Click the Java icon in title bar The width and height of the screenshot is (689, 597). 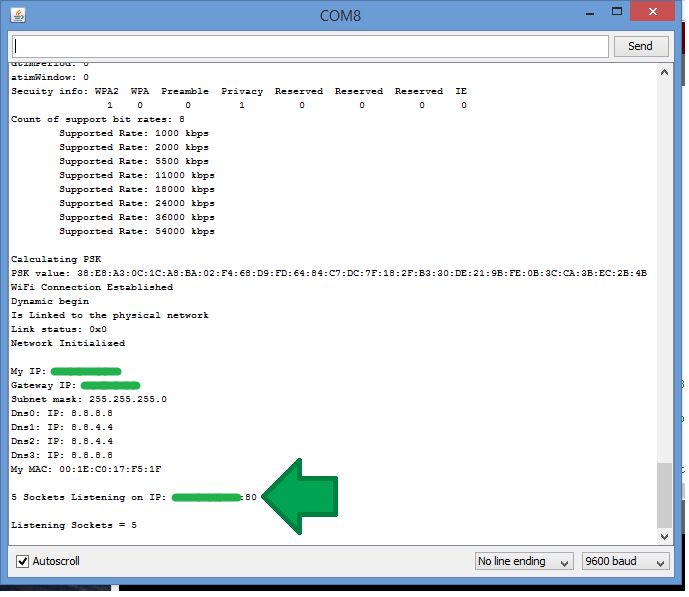click(18, 15)
